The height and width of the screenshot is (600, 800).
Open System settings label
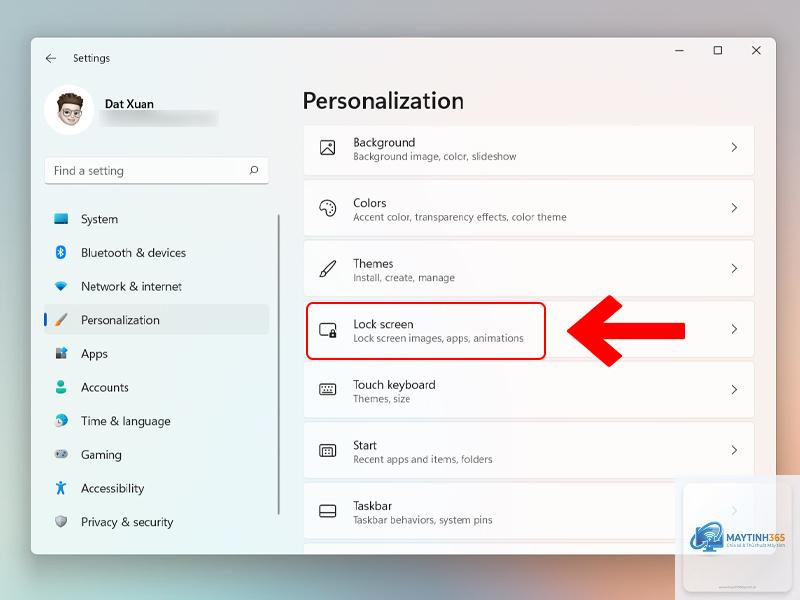tap(99, 219)
